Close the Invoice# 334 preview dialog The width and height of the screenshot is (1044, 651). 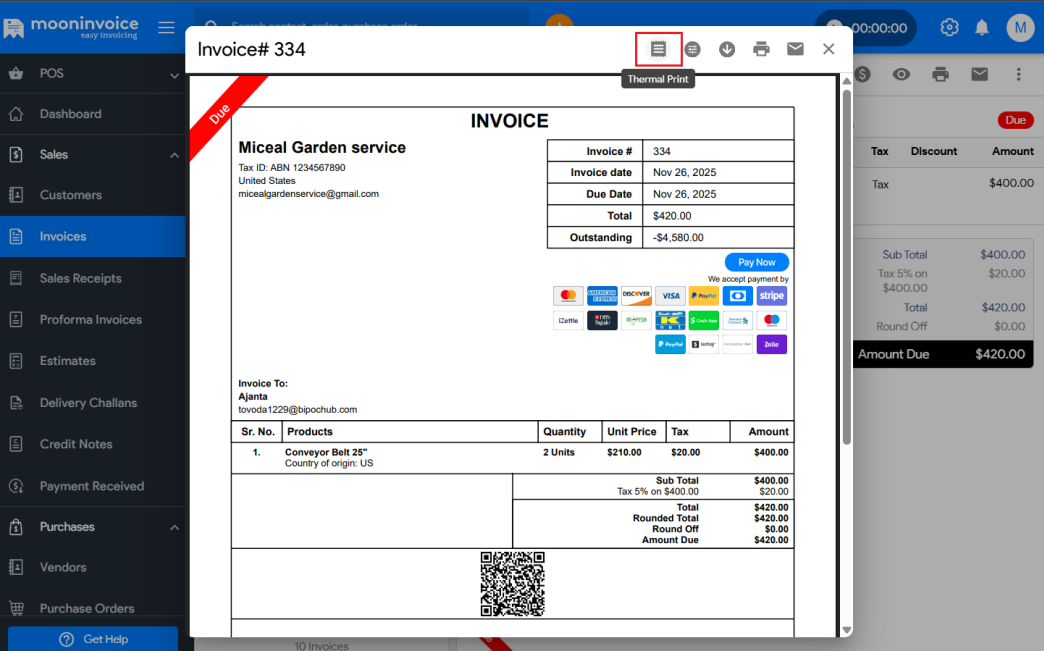point(828,49)
